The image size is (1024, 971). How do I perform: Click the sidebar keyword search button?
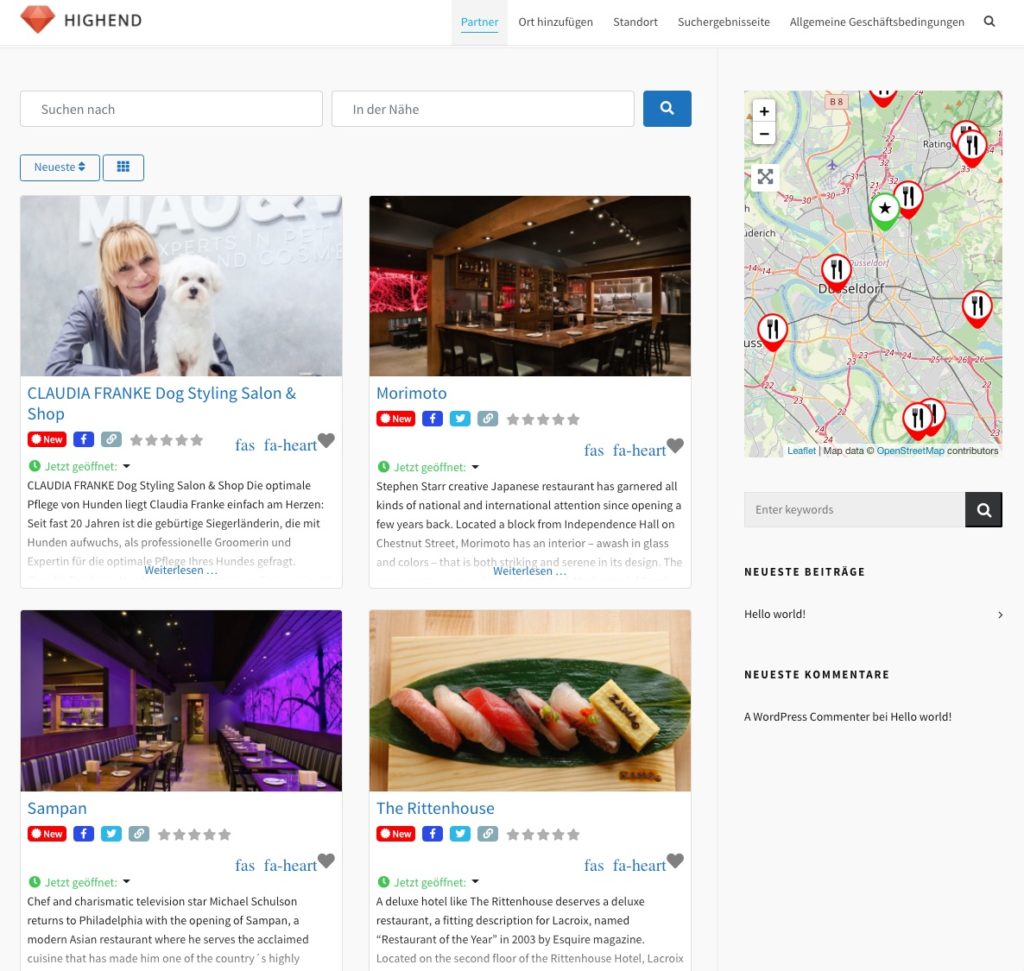984,509
